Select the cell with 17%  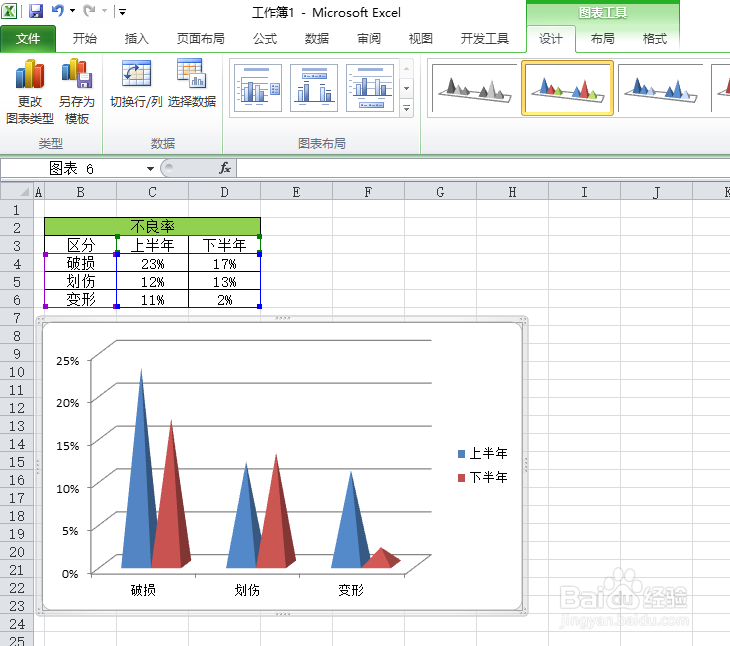click(224, 263)
